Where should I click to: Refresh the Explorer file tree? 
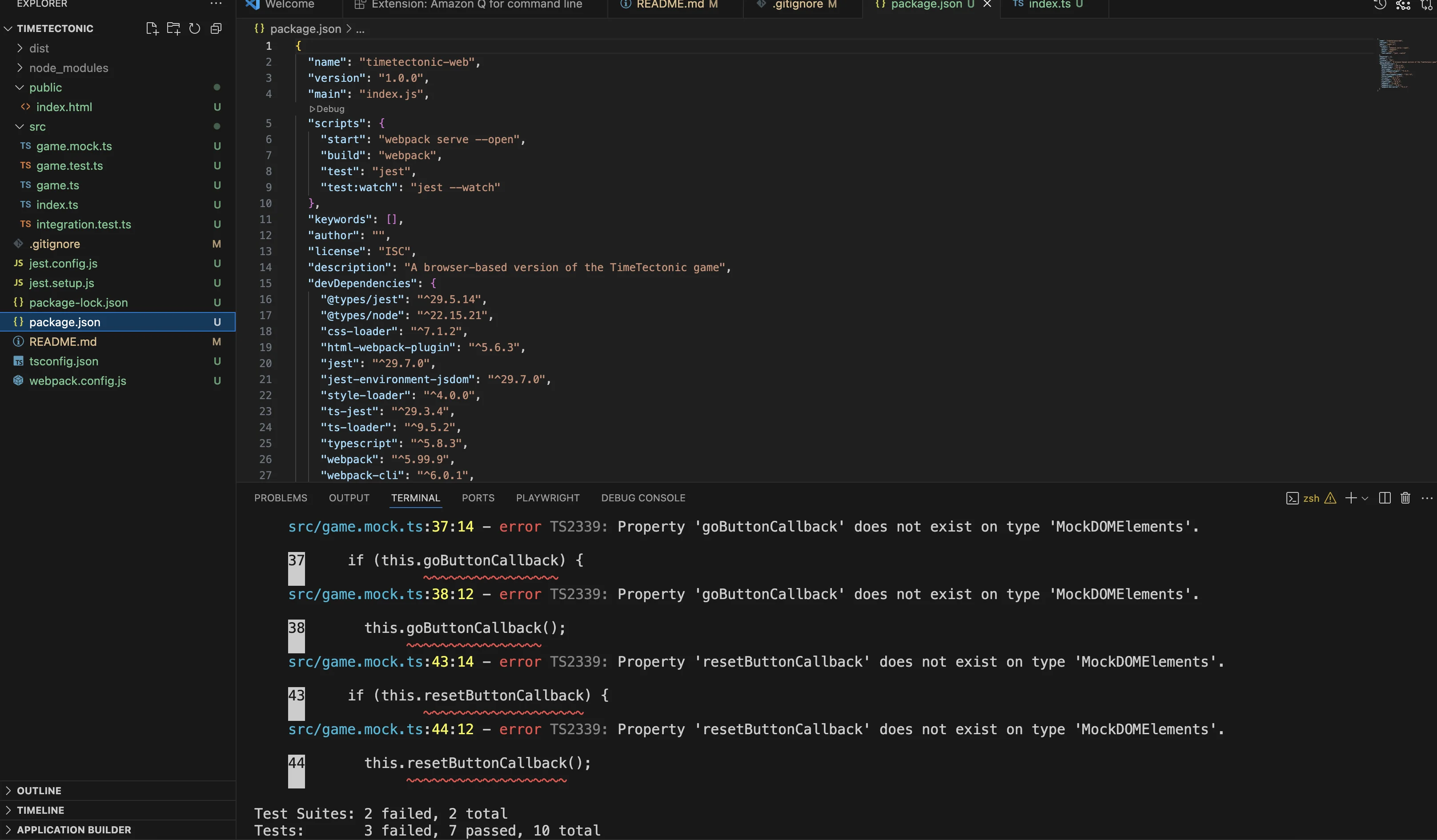tap(194, 28)
